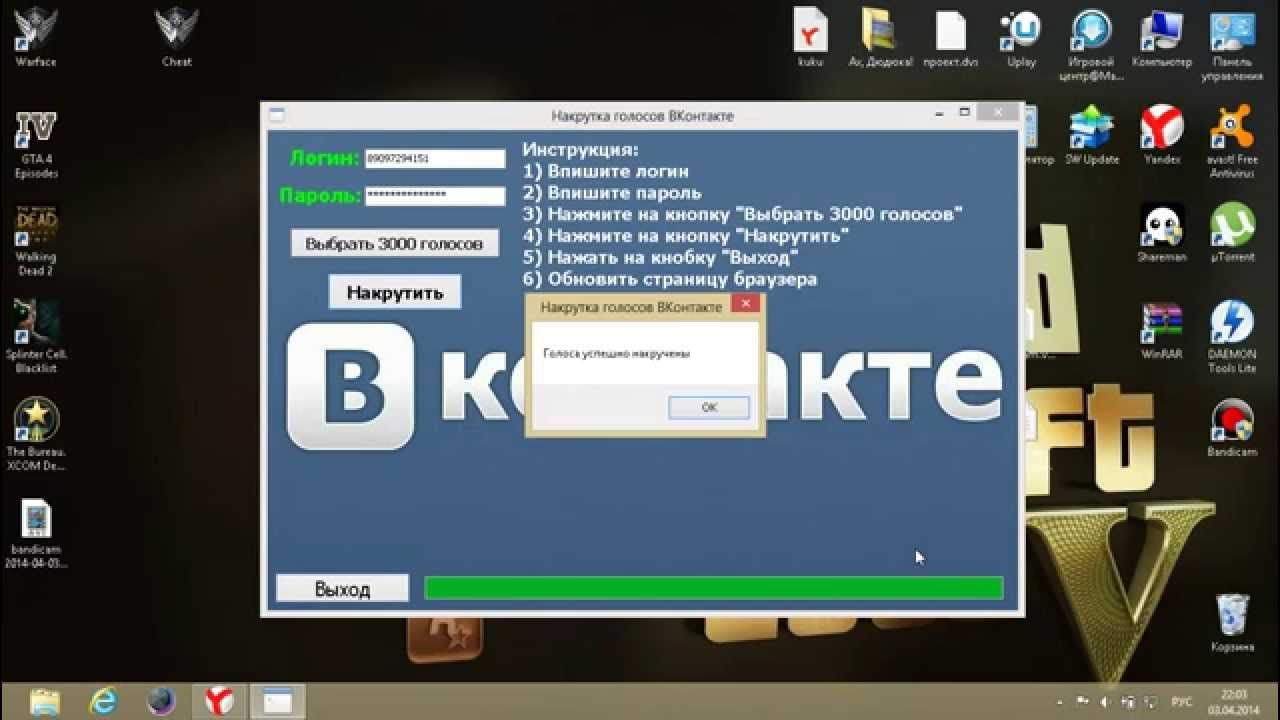Click instruction line 2) Впишите пароль
The image size is (1280, 720).
612,193
